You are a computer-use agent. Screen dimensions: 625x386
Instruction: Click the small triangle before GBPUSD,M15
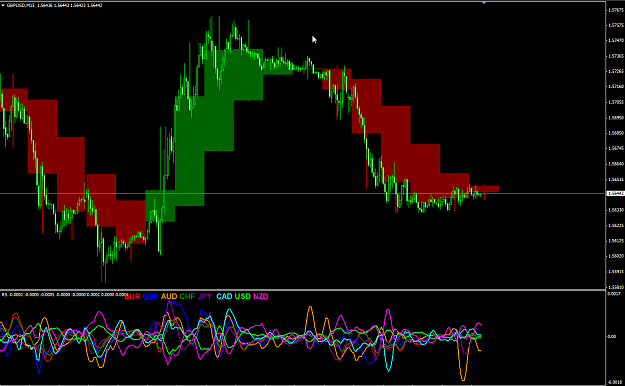click(x=3, y=6)
